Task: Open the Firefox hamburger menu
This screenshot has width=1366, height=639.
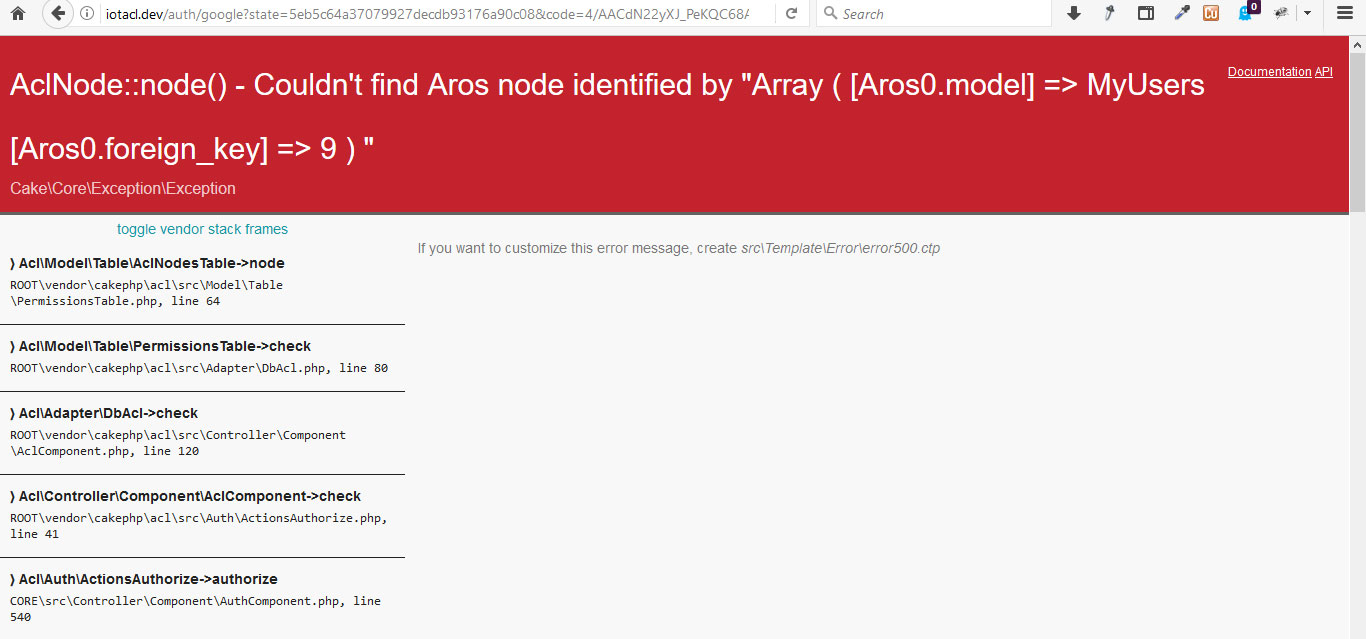Action: [x=1343, y=13]
